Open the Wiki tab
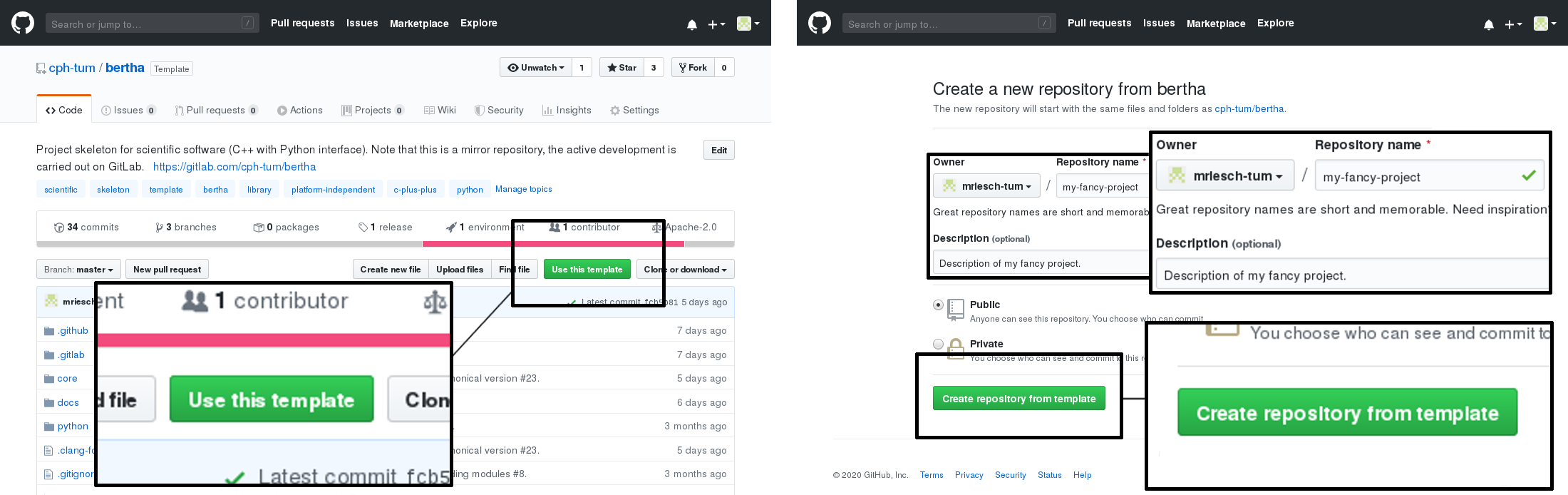 pyautogui.click(x=440, y=111)
